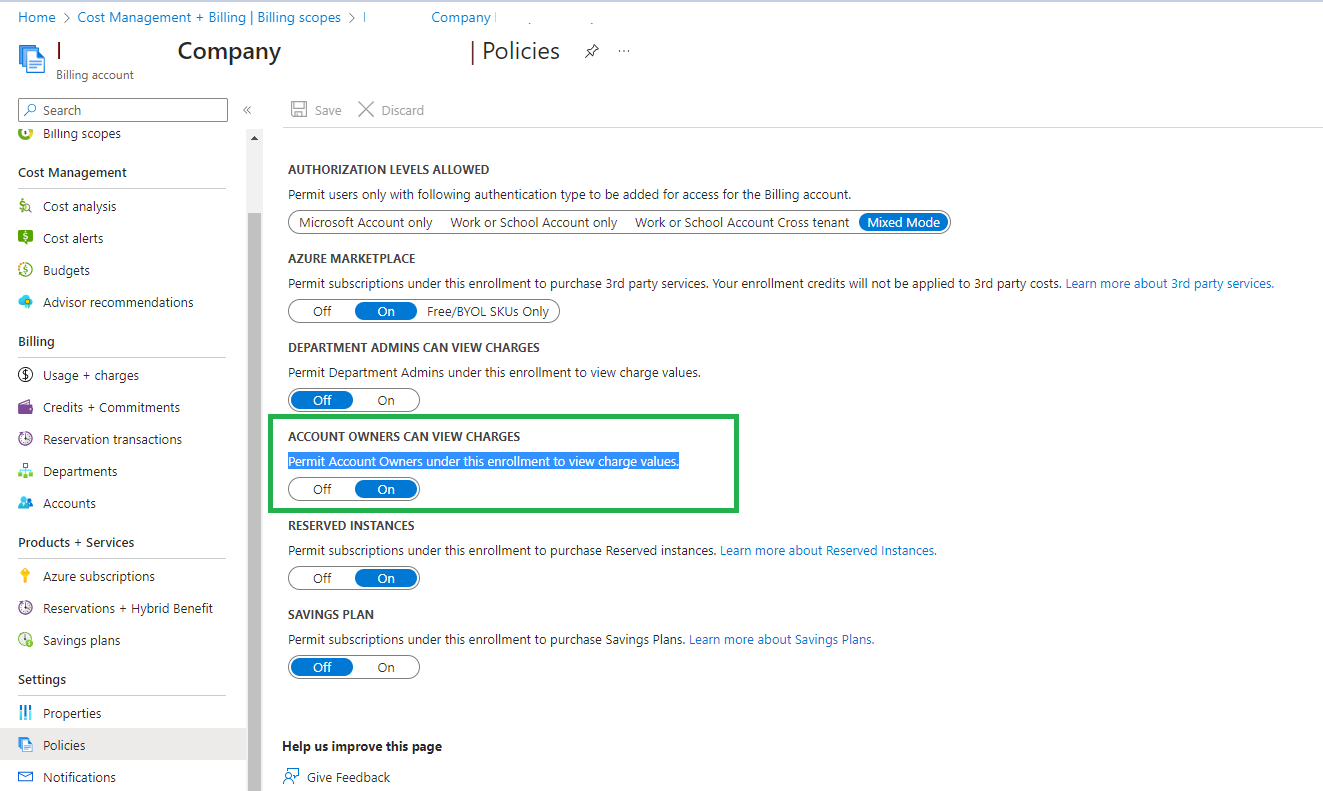Click the Reservation transactions clock icon
Screen dimensions: 1323x791
click(x=26, y=439)
